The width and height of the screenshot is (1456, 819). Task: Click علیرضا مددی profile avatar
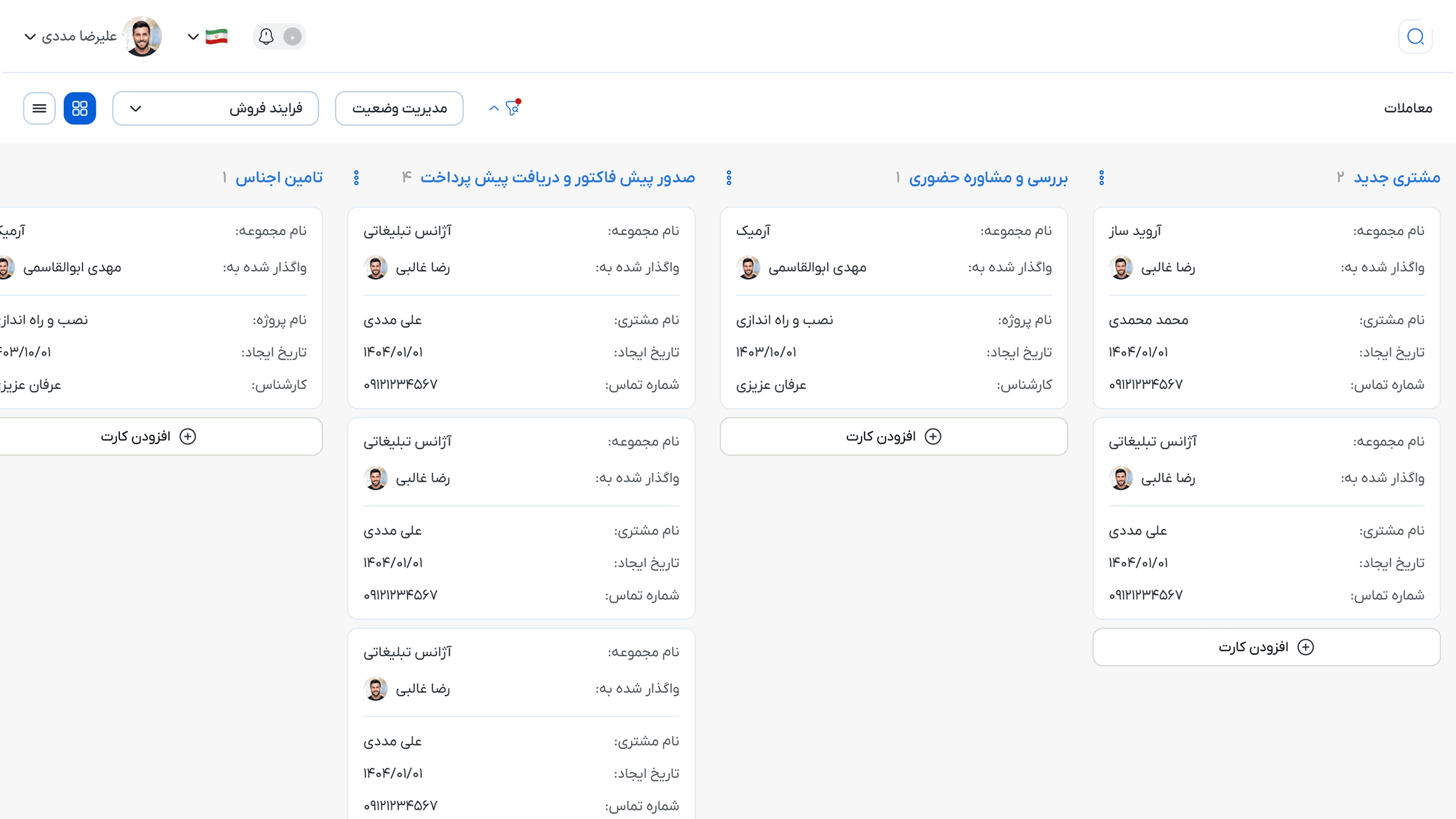[142, 37]
